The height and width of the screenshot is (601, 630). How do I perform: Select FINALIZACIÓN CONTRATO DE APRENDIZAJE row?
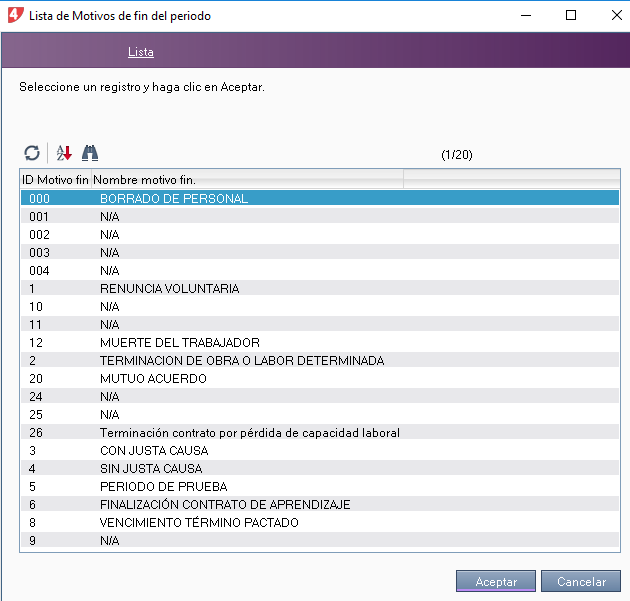pos(225,505)
